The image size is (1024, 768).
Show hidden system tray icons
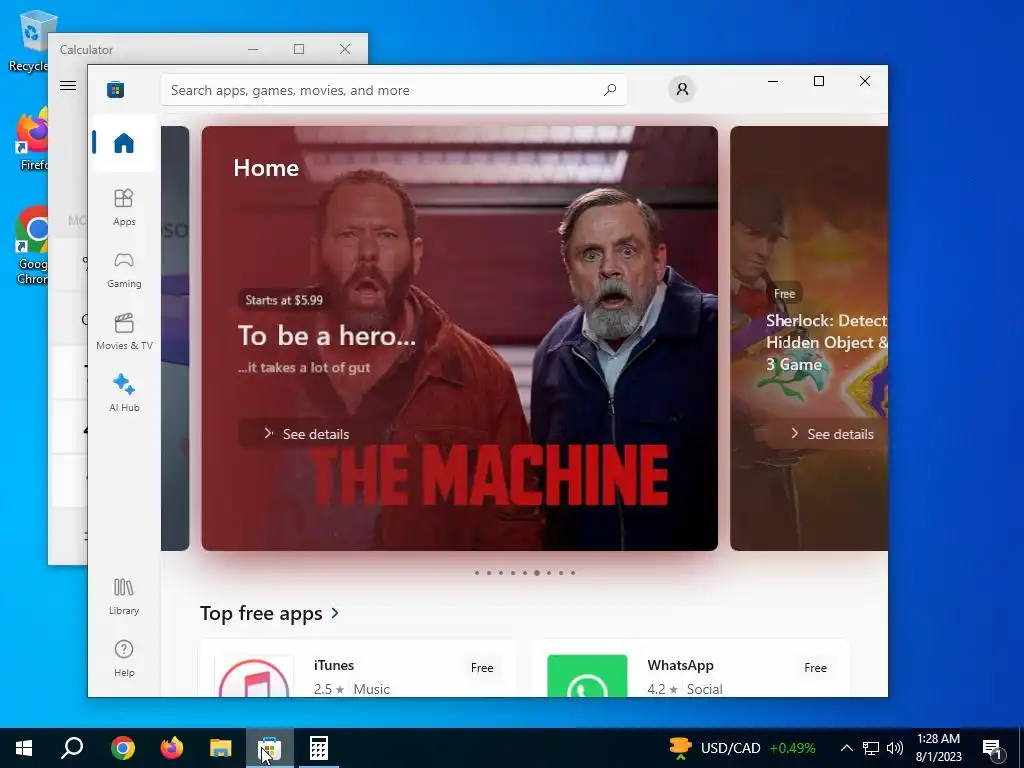point(846,748)
